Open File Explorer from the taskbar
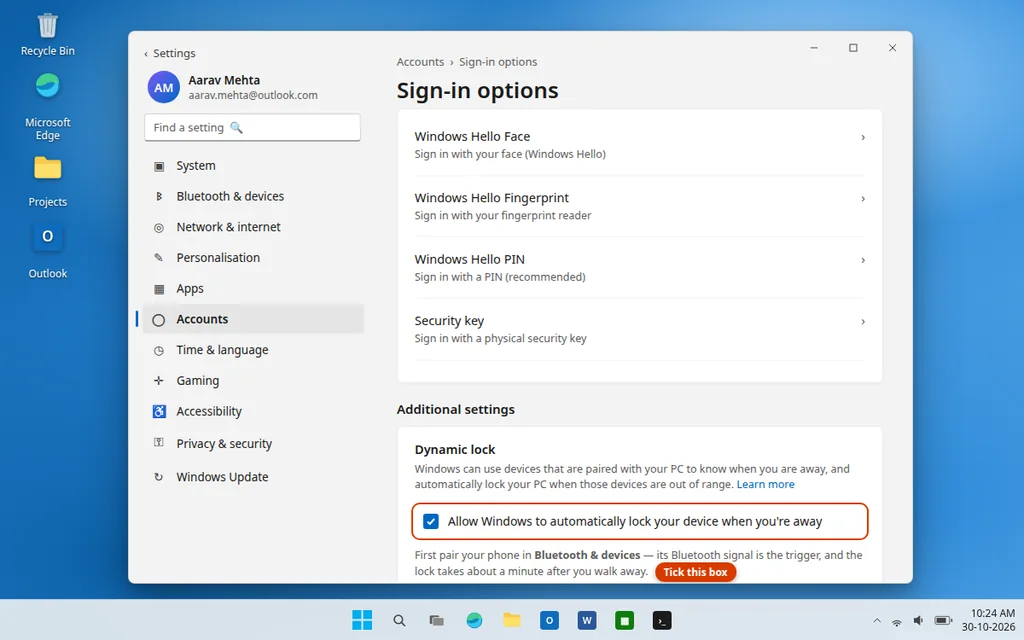The image size is (1024, 640). pyautogui.click(x=511, y=620)
